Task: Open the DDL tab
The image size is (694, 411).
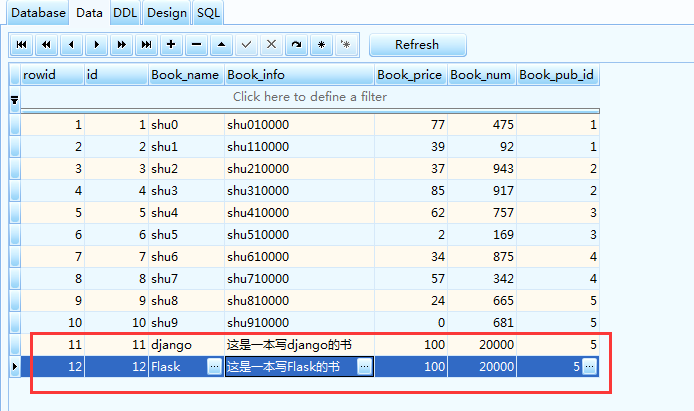Action: click(x=125, y=13)
